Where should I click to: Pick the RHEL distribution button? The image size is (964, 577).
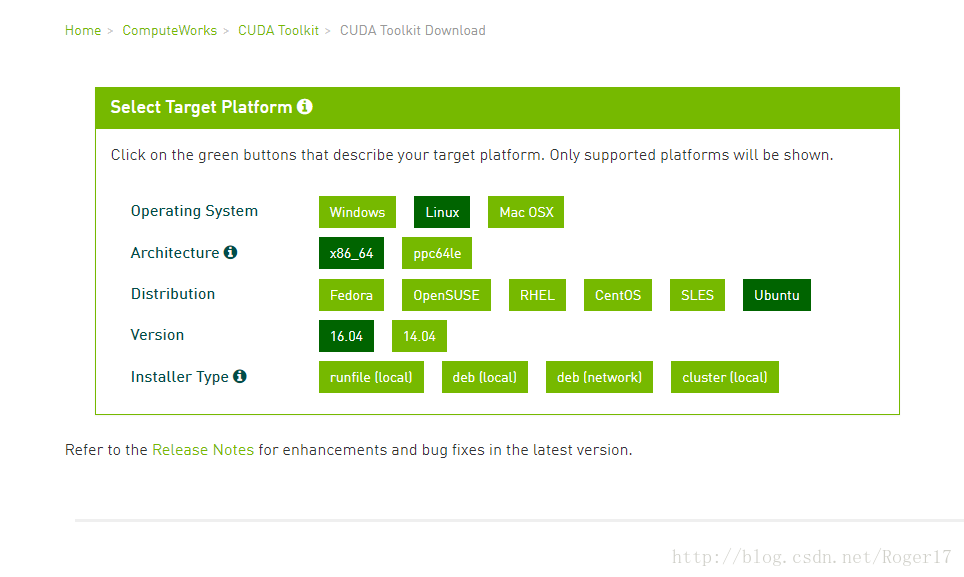pos(537,295)
